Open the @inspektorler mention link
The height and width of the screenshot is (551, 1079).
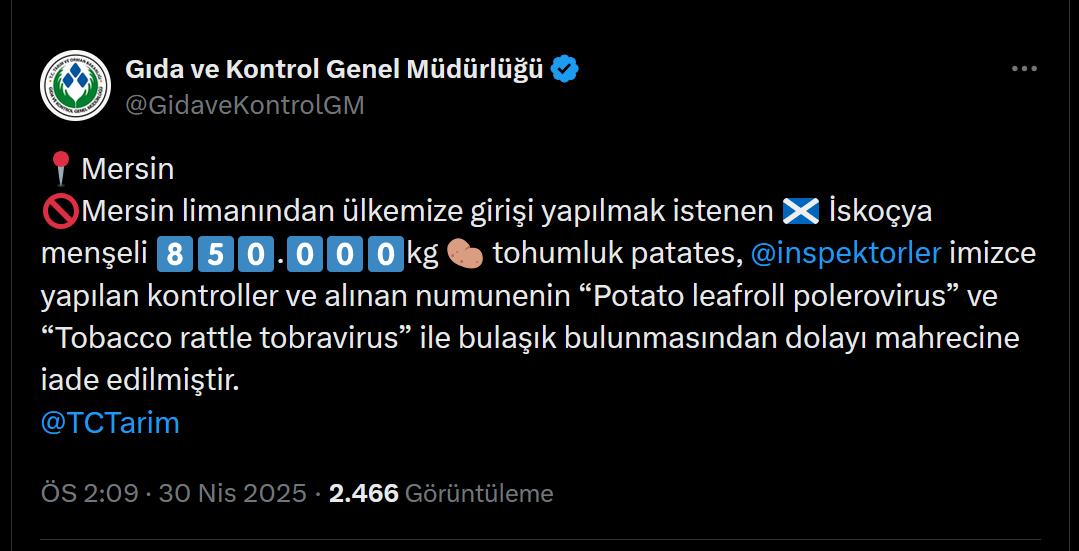click(845, 254)
